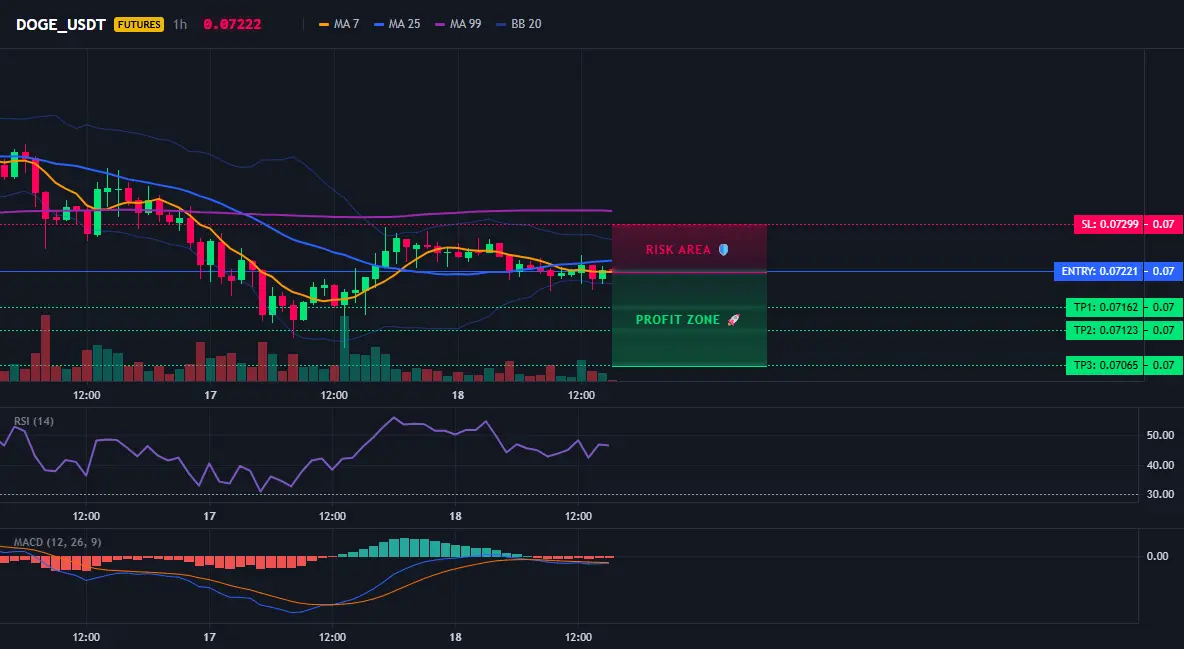Click the current price 0.07222
This screenshot has height=649, width=1184.
(x=232, y=24)
